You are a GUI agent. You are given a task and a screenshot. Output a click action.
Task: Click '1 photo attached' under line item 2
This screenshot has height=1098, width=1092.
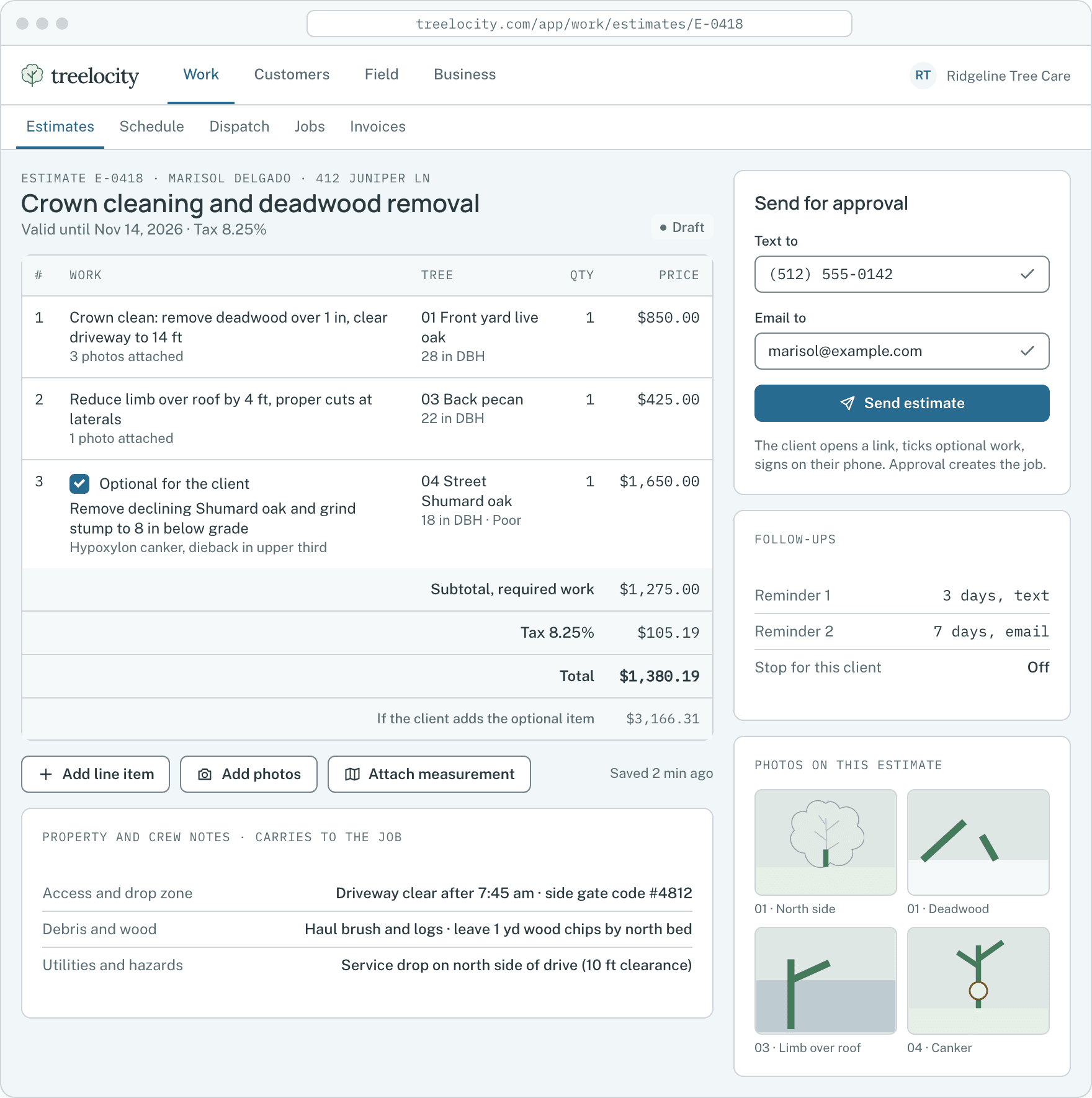coord(122,439)
